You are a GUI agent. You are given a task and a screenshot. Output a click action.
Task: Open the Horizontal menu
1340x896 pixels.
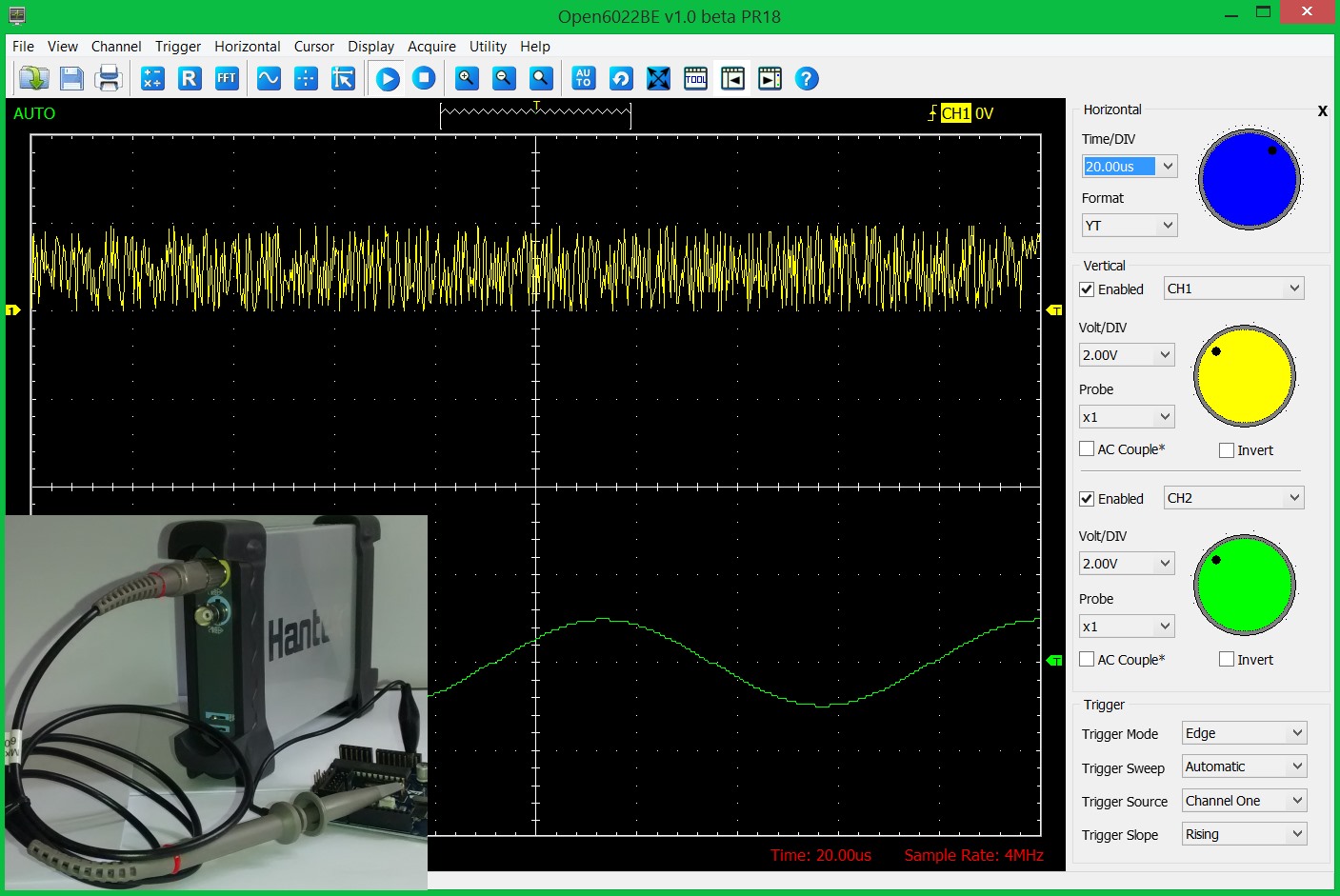click(x=248, y=46)
